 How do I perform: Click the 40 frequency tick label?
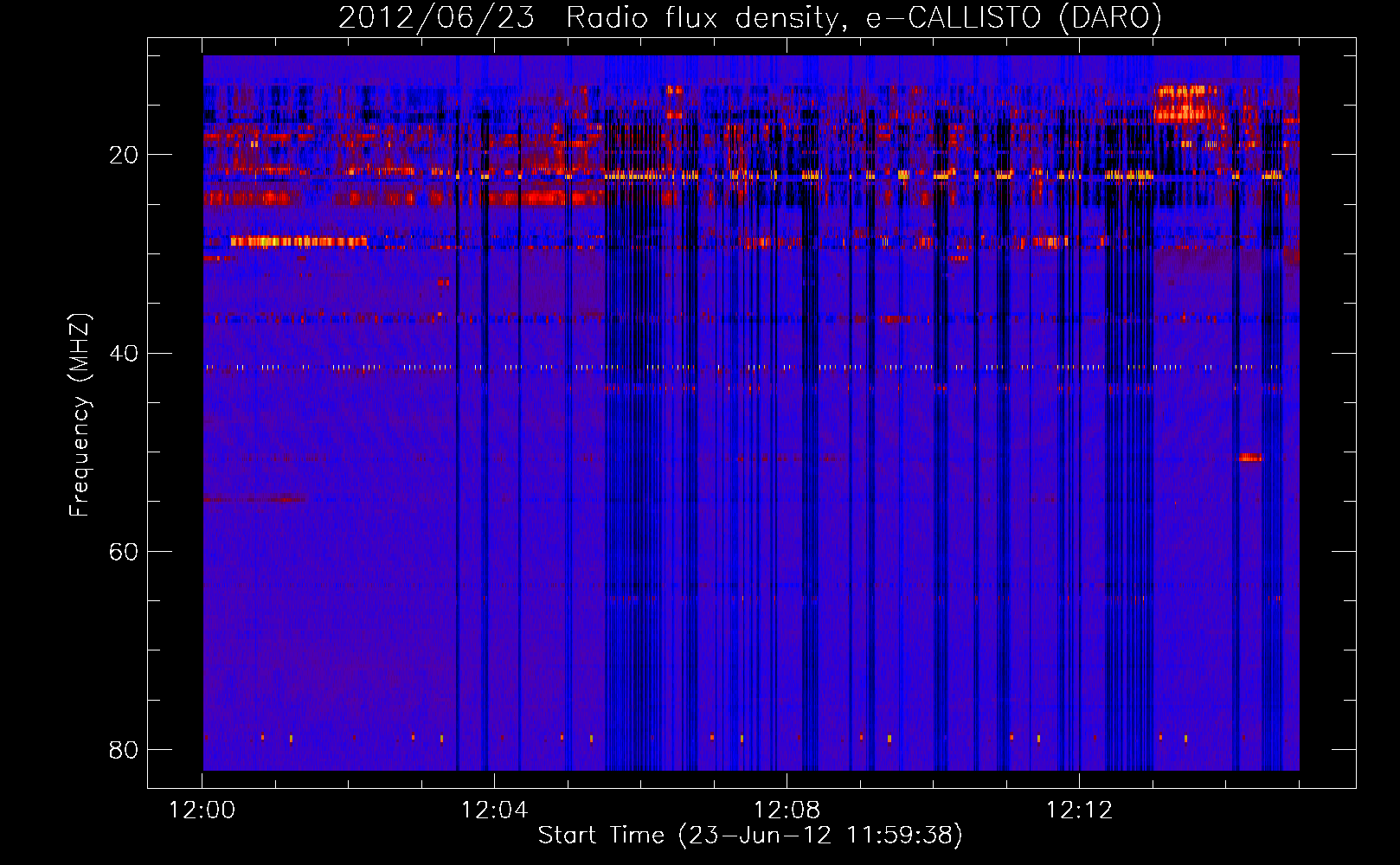tap(124, 354)
